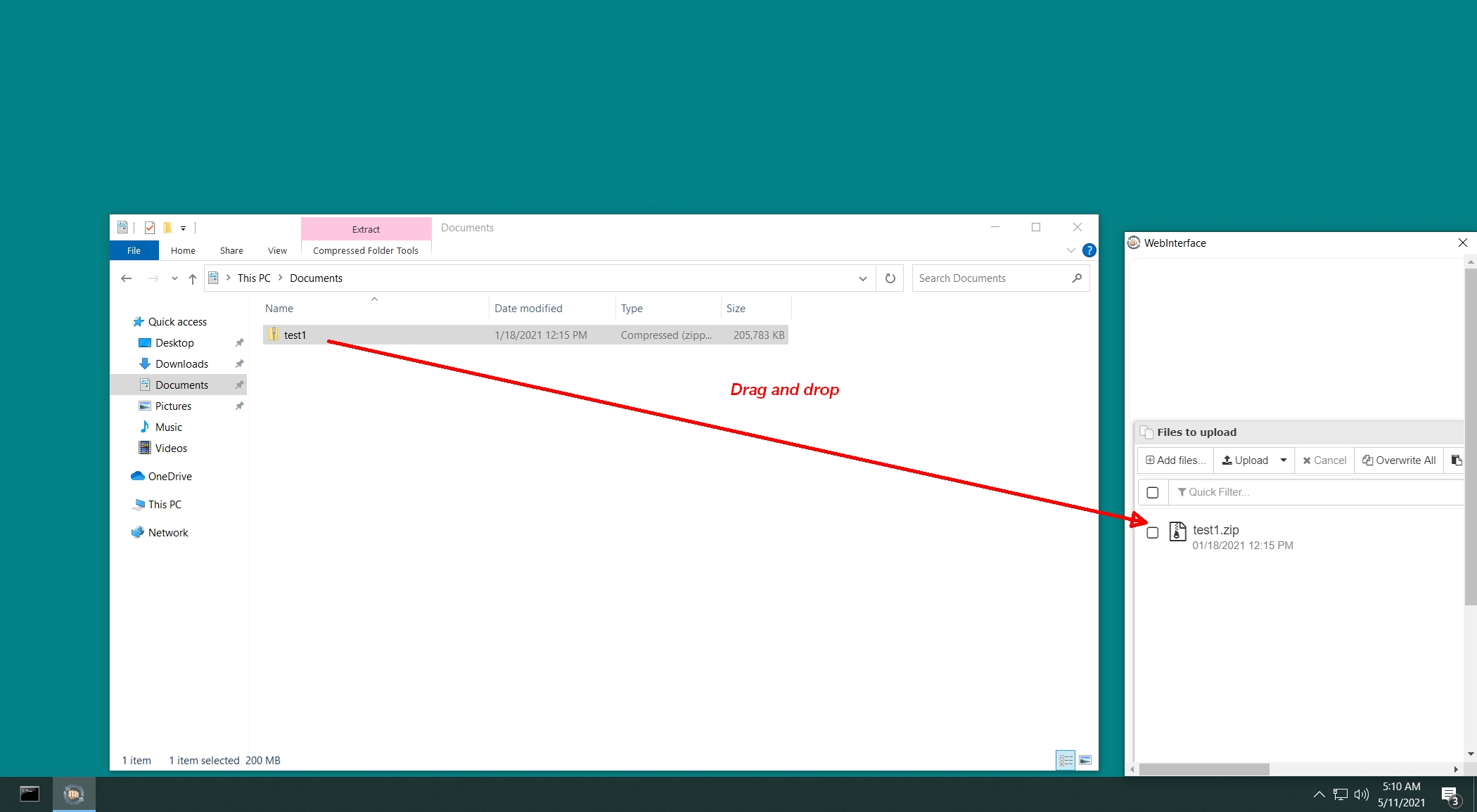Open Network in the navigation pane
Viewport: 1477px width, 812px height.
pyautogui.click(x=168, y=533)
